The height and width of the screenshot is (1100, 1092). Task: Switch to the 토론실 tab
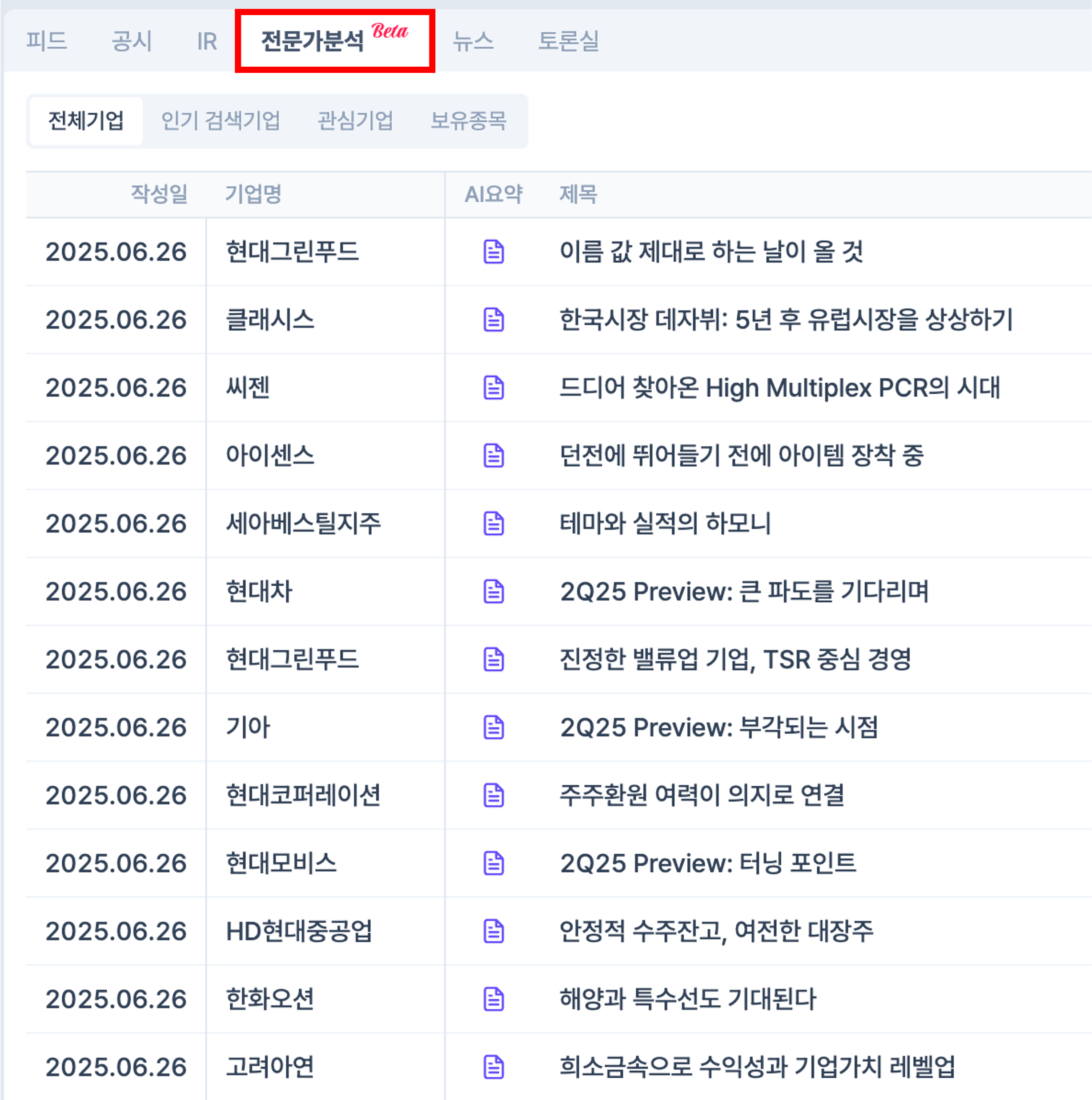click(568, 41)
